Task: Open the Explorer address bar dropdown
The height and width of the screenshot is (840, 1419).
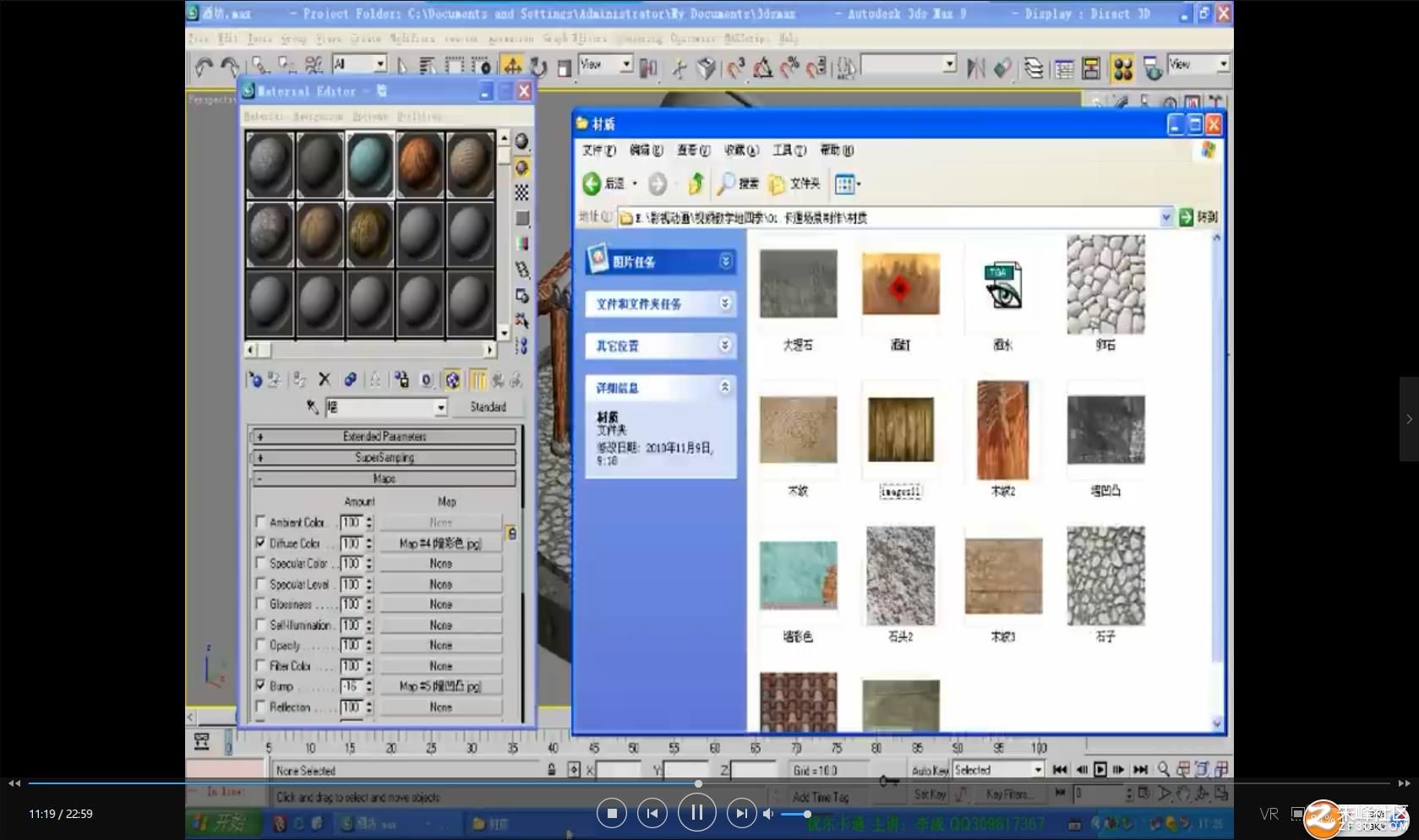Action: pyautogui.click(x=1166, y=217)
